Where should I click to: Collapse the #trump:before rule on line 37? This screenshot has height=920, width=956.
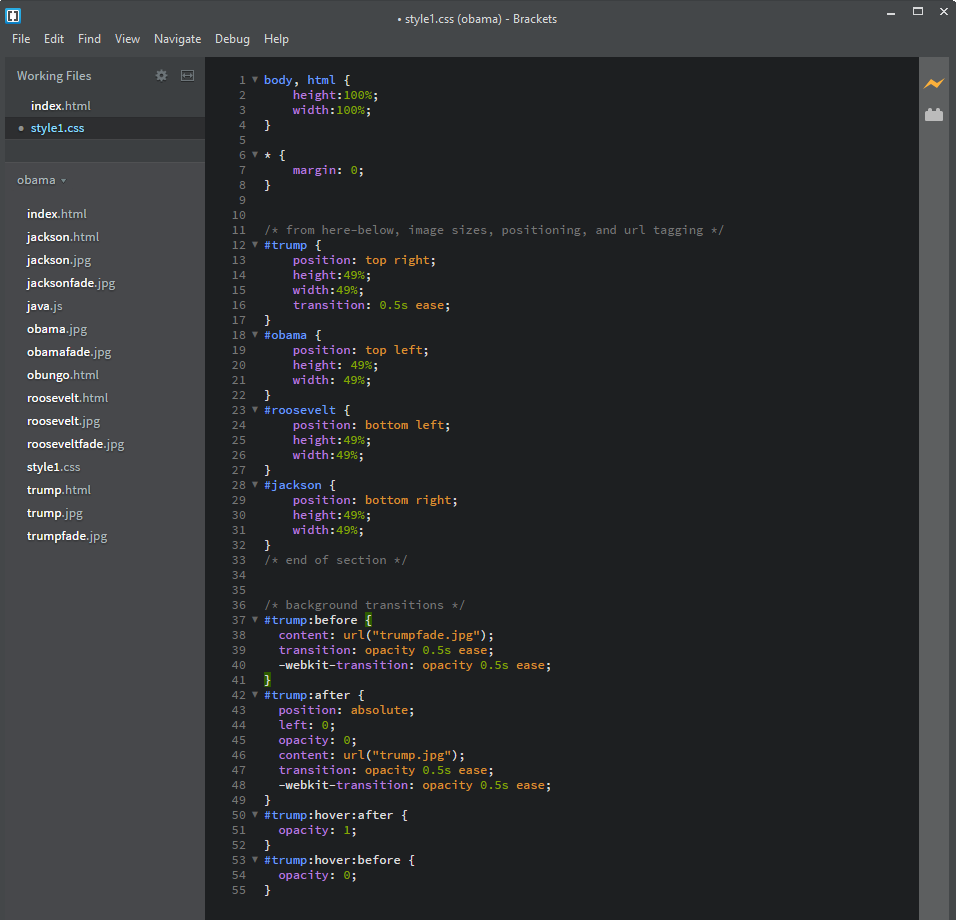click(255, 619)
